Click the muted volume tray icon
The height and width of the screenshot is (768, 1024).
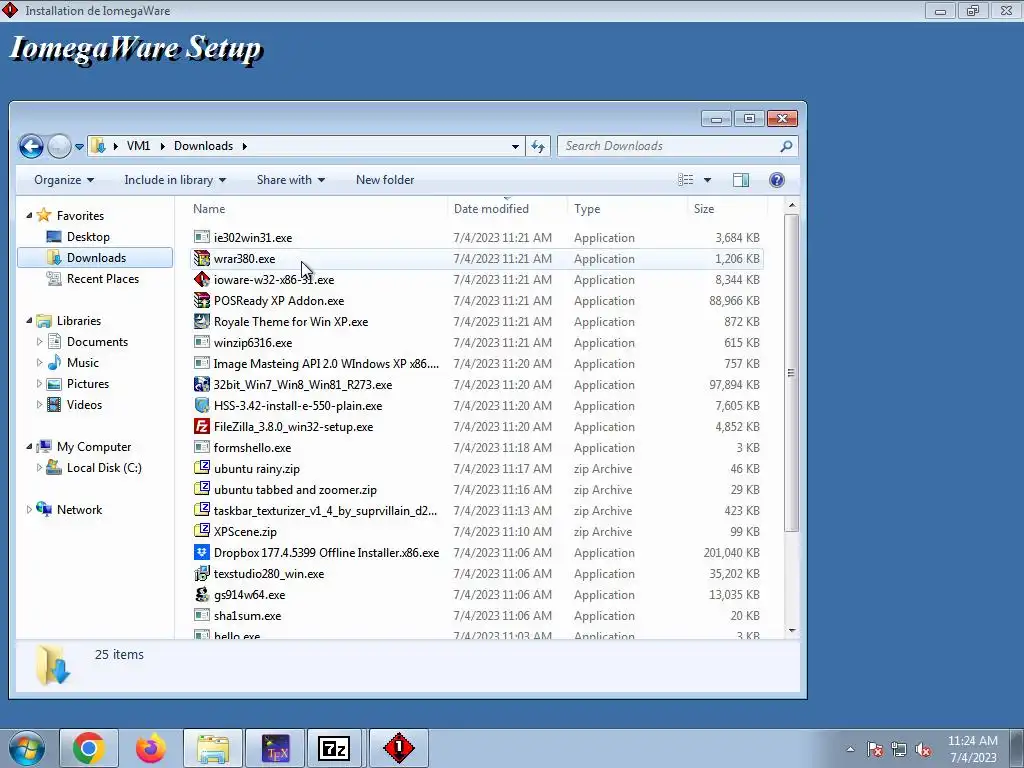[923, 749]
